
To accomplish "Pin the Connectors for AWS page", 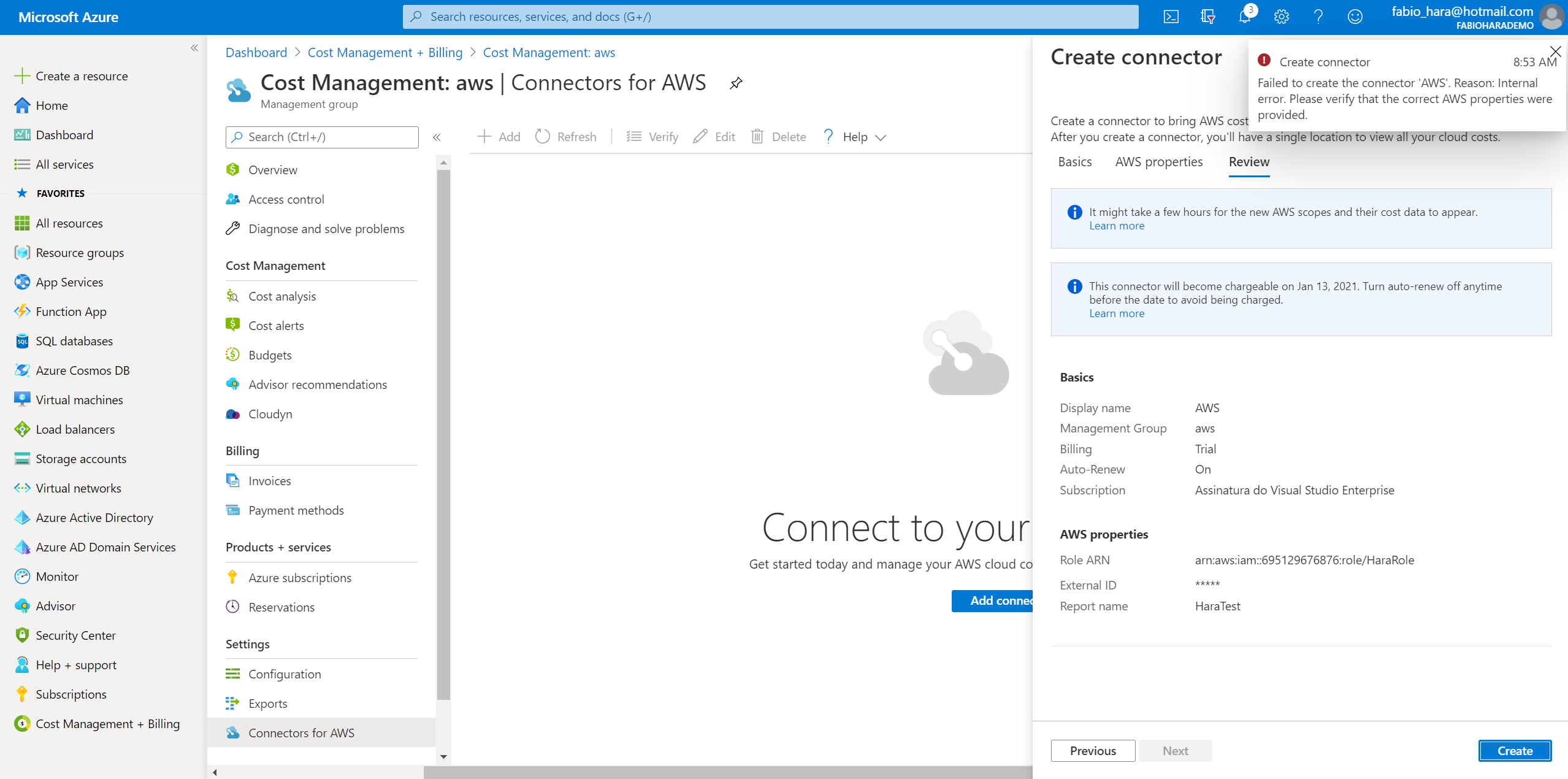I will [736, 83].
